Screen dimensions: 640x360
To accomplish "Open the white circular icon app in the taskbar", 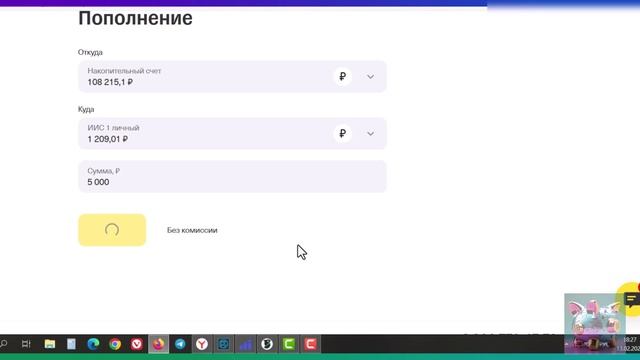I will click(267, 344).
